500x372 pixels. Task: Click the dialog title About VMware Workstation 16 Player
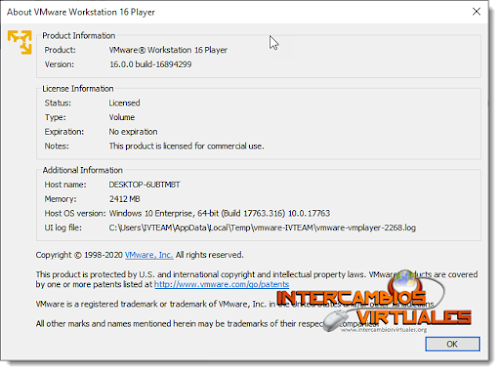coord(81,12)
